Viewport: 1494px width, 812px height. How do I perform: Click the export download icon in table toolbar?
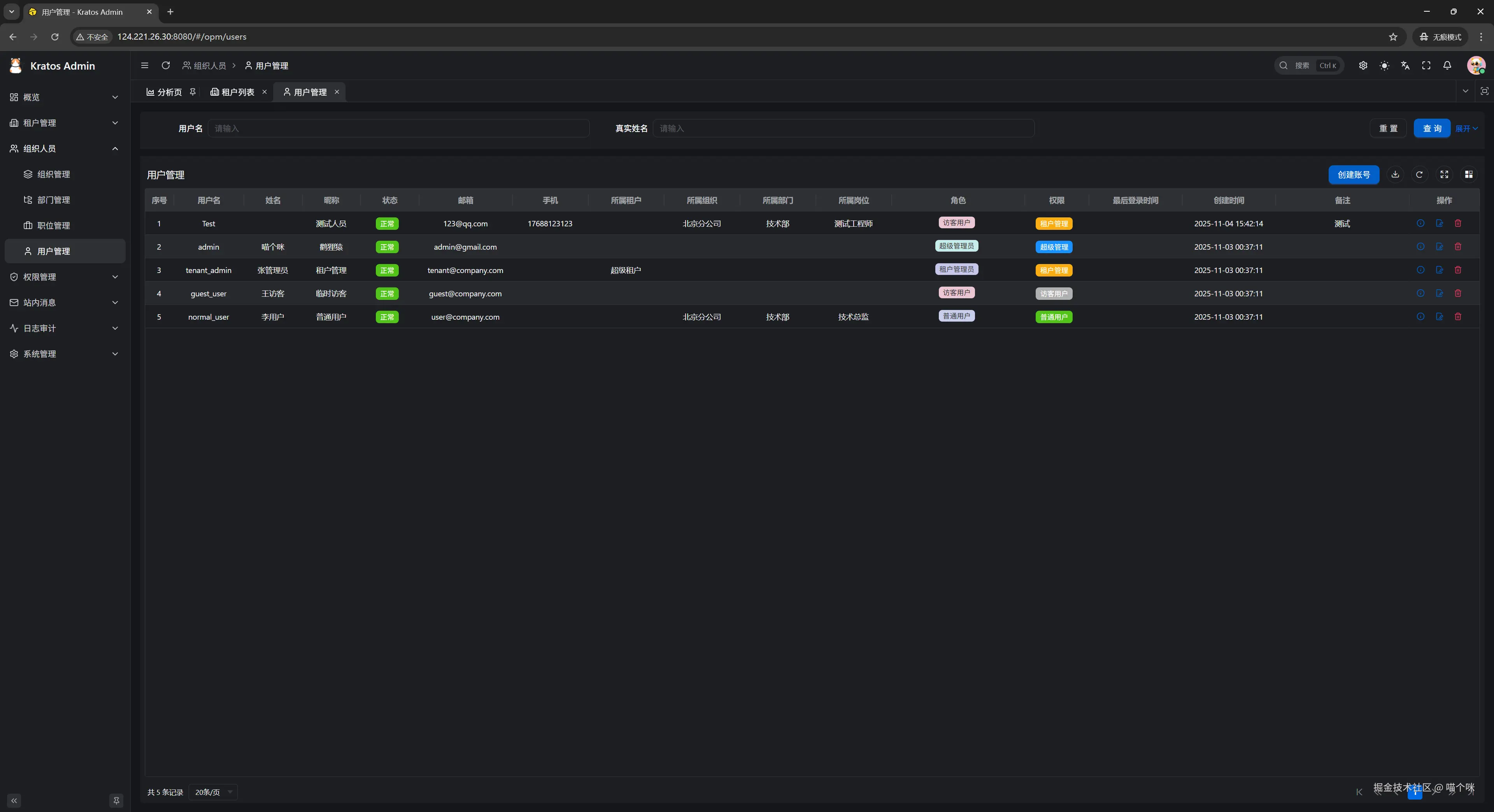tap(1395, 175)
